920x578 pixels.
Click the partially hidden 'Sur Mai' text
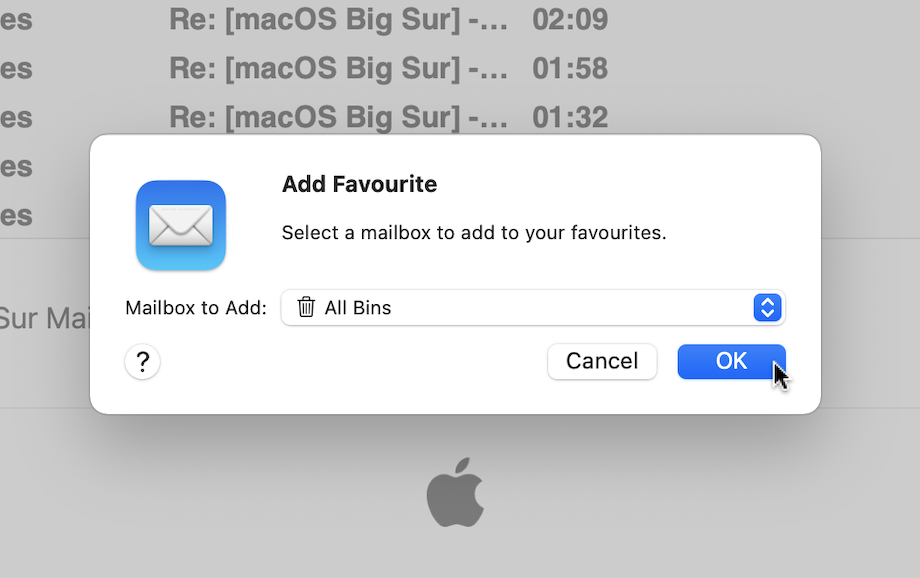45,319
